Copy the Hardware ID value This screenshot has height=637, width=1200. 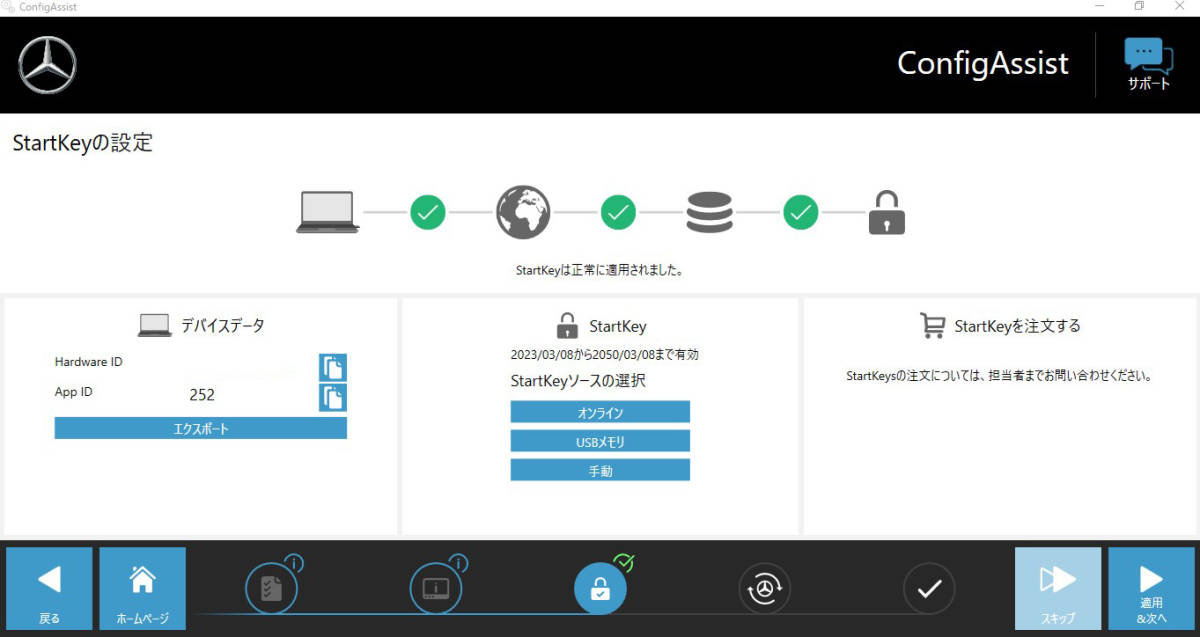[333, 367]
